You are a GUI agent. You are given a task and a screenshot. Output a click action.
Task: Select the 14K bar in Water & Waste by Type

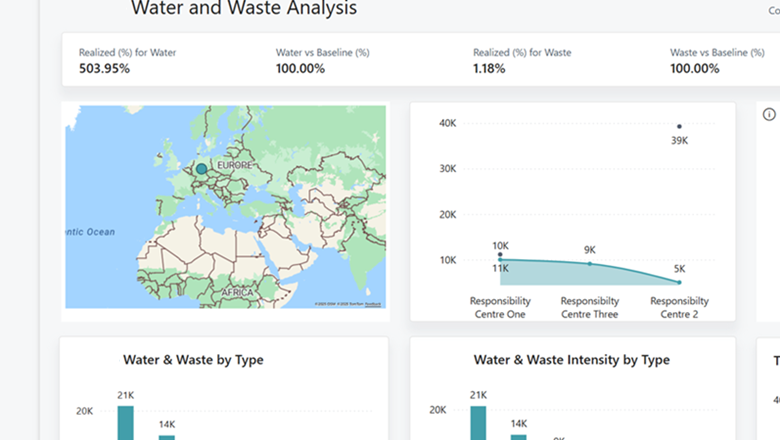[167, 438]
